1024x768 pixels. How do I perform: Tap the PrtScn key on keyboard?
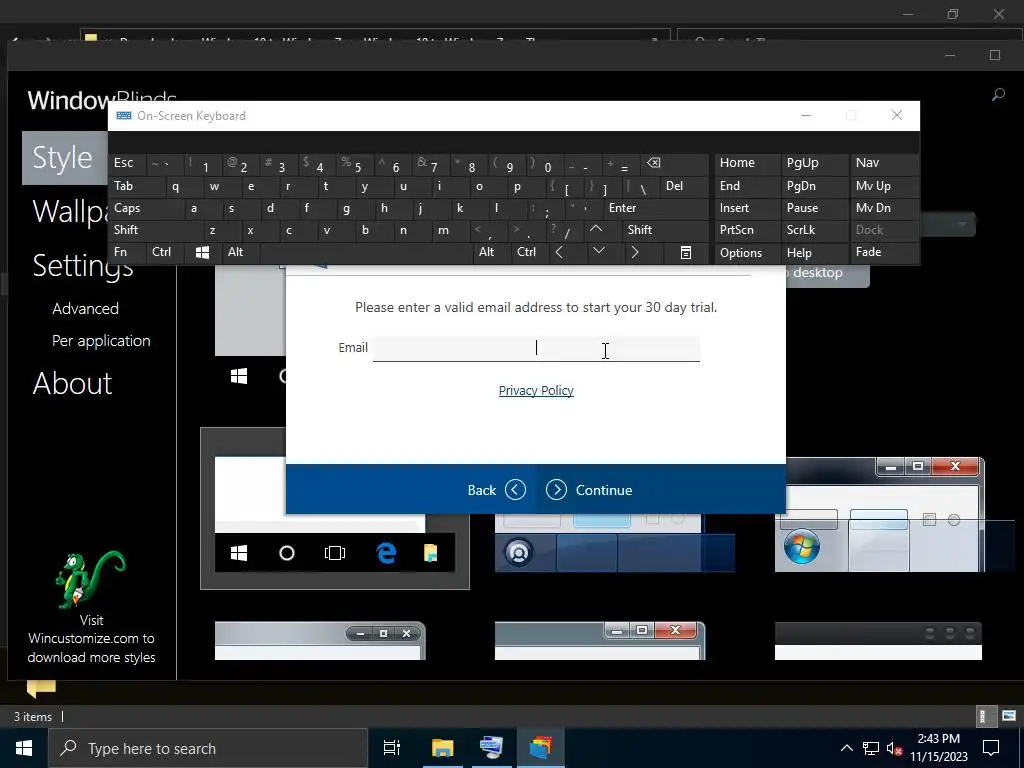point(747,230)
